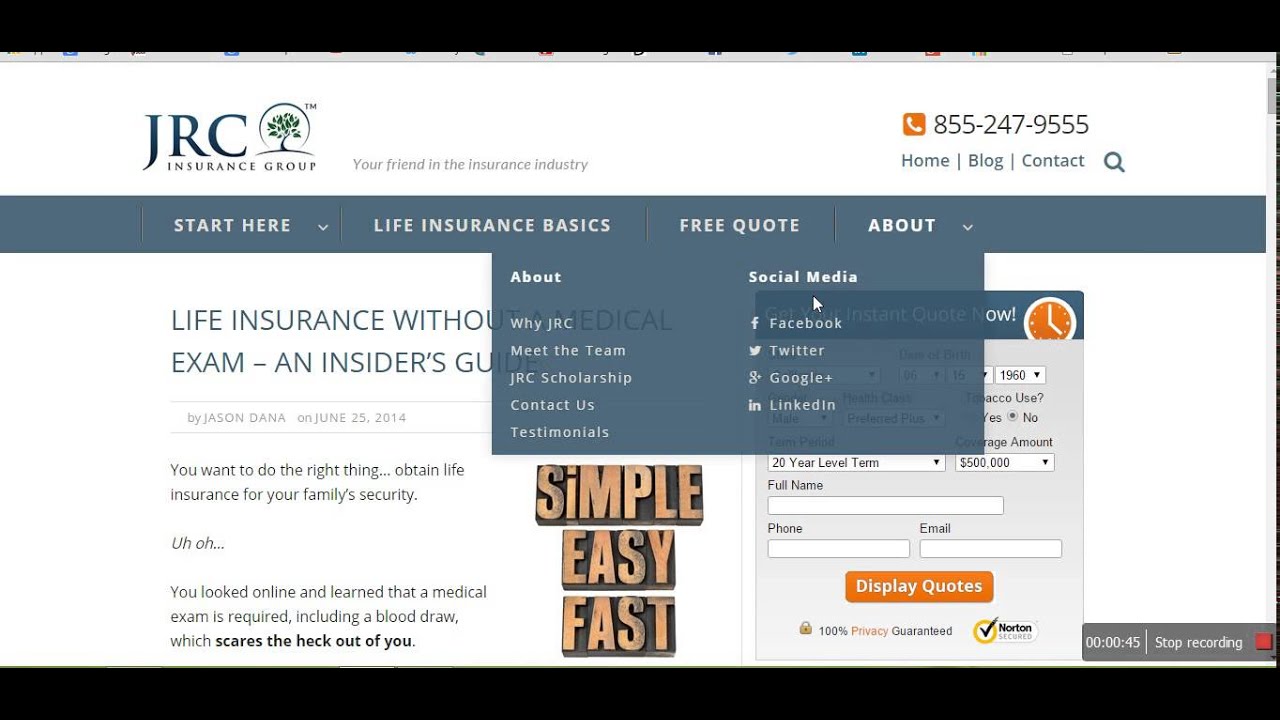The height and width of the screenshot is (720, 1280).
Task: Open START HERE navigation item
Action: click(x=233, y=226)
